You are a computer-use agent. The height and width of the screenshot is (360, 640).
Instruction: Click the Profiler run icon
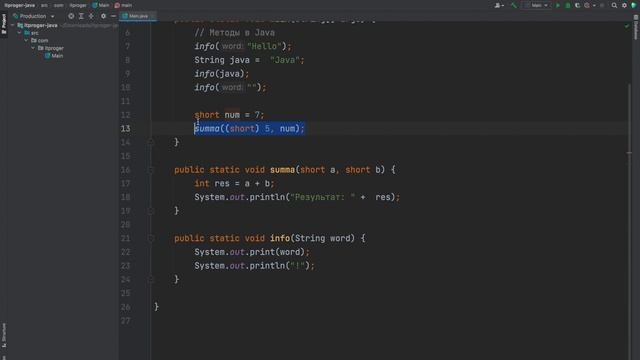587,5
